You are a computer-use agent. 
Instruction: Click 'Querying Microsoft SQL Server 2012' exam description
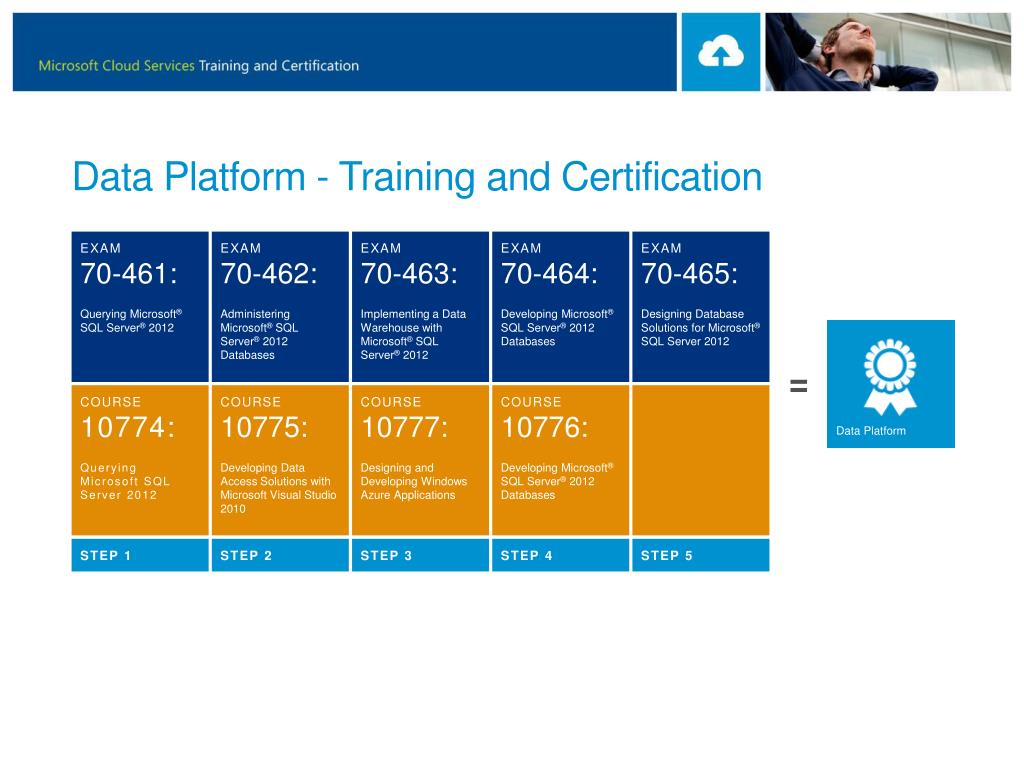[x=131, y=321]
